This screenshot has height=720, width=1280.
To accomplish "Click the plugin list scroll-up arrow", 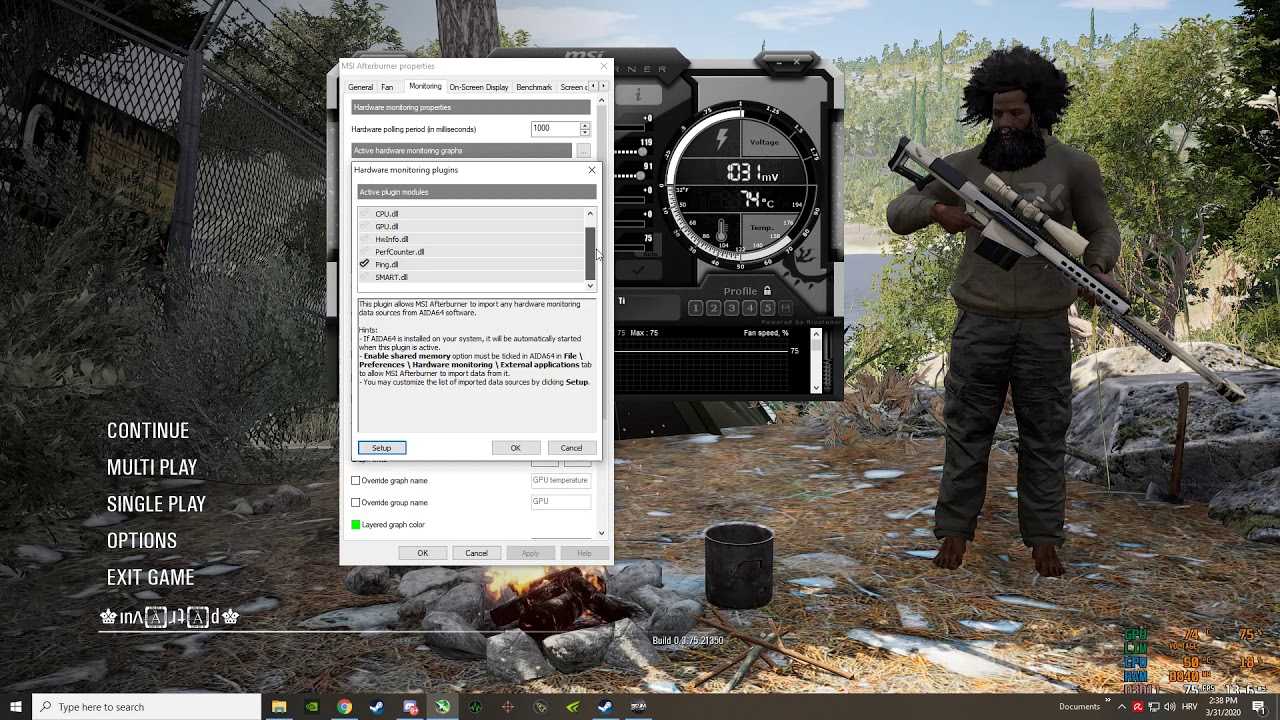I will coord(590,213).
